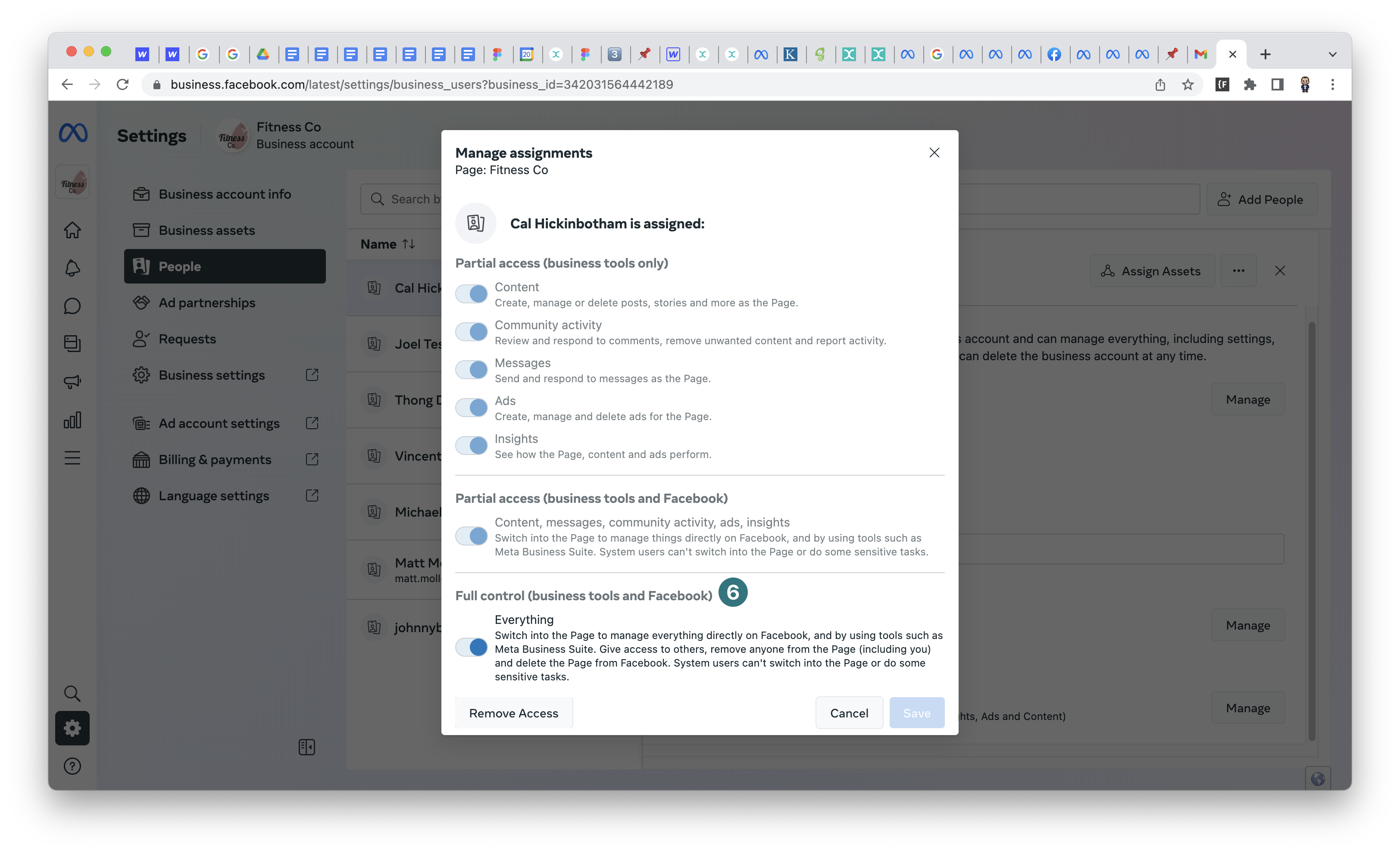Viewport: 1400px width, 854px height.
Task: Open Language settings link
Action: coord(225,496)
